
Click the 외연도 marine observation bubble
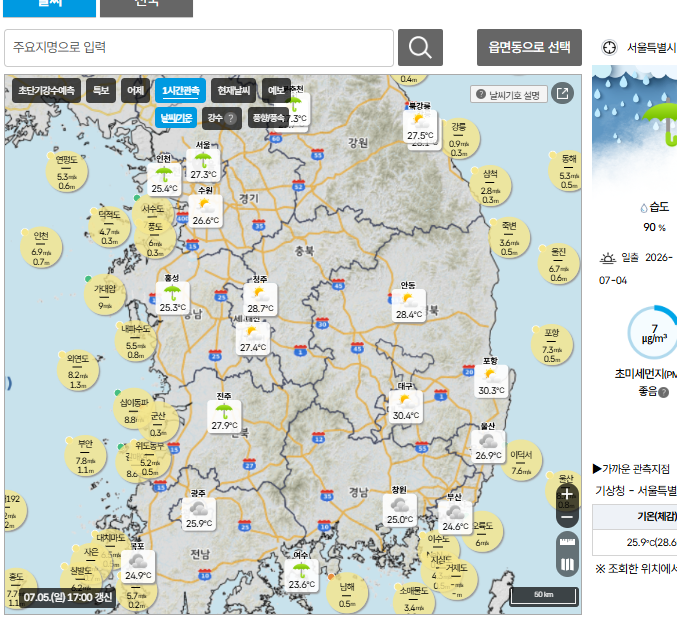(78, 371)
